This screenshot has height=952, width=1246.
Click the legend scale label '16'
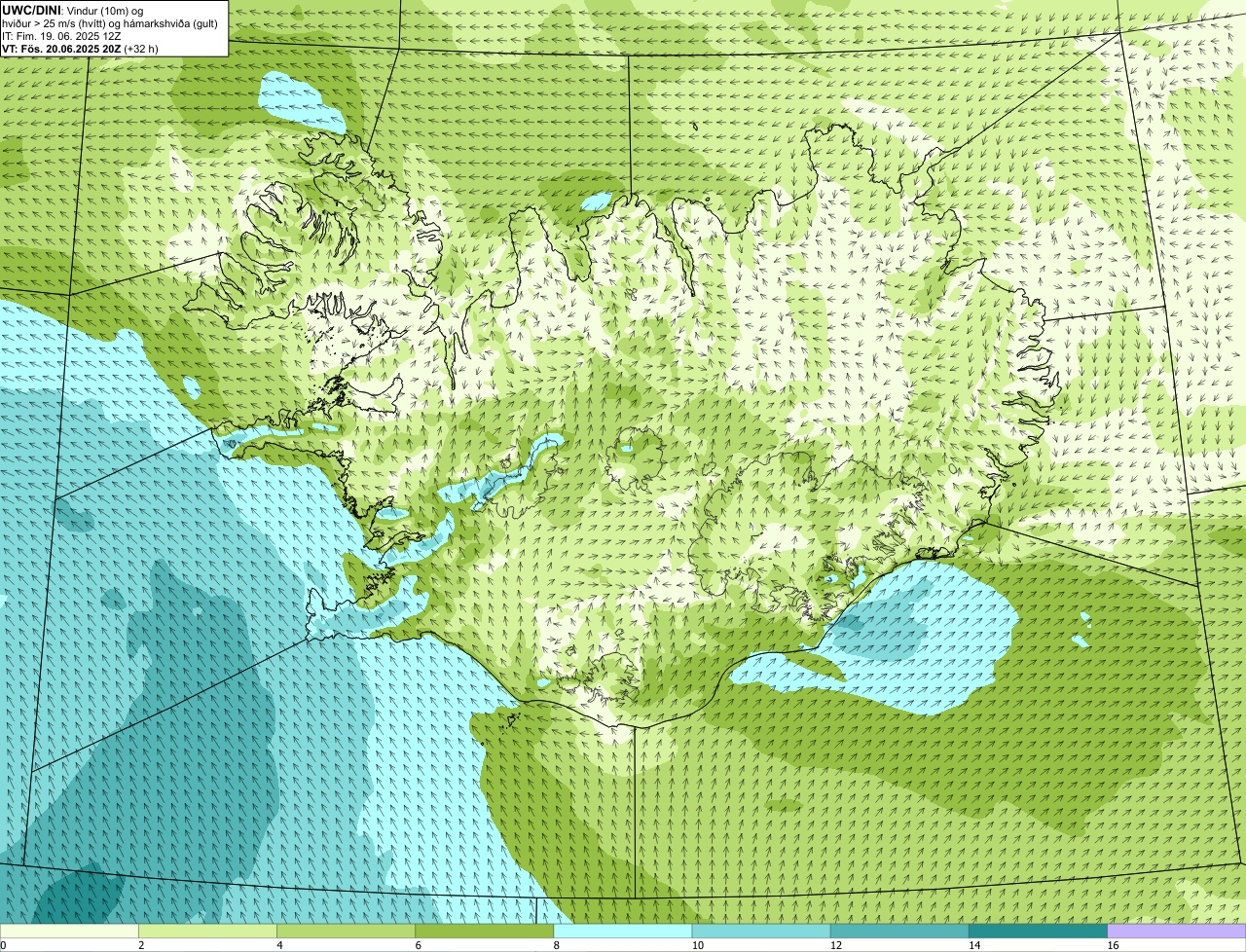(1113, 945)
